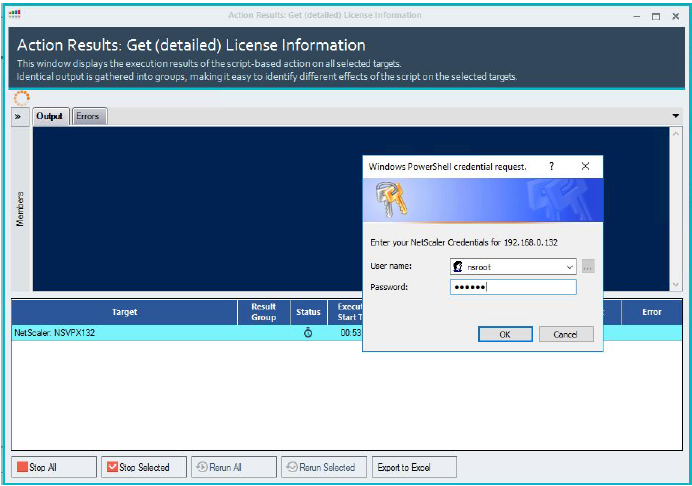The image size is (692, 486).
Task: Expand the Members side panel chevron
Action: coord(18,117)
